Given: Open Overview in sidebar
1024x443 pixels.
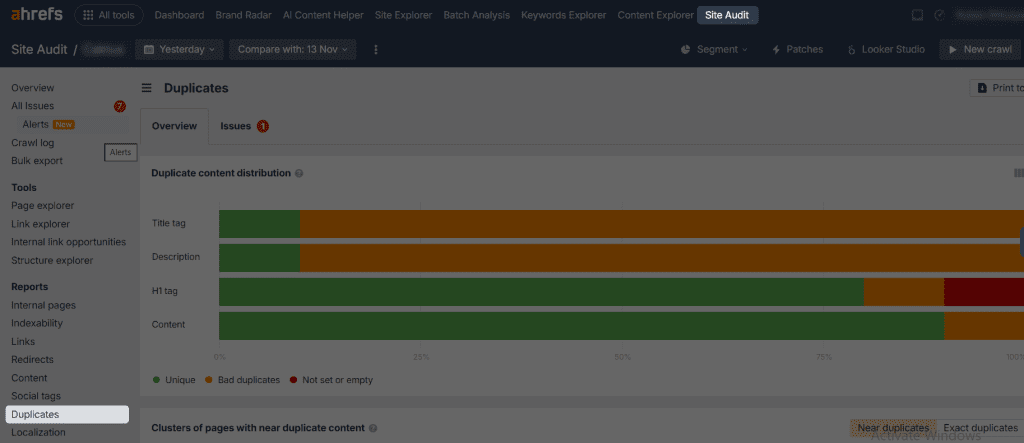Looking at the screenshot, I should [33, 88].
